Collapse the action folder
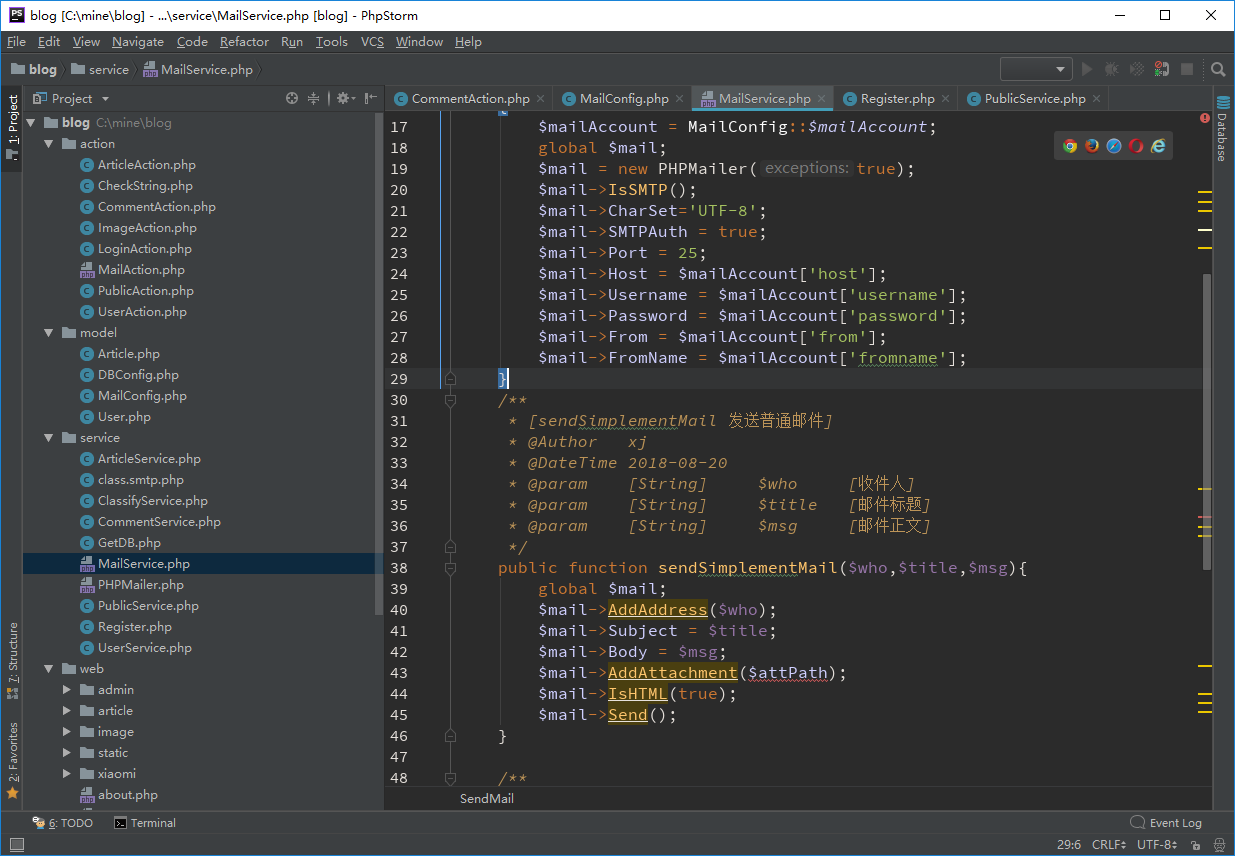This screenshot has height=856, width=1235. tap(49, 144)
